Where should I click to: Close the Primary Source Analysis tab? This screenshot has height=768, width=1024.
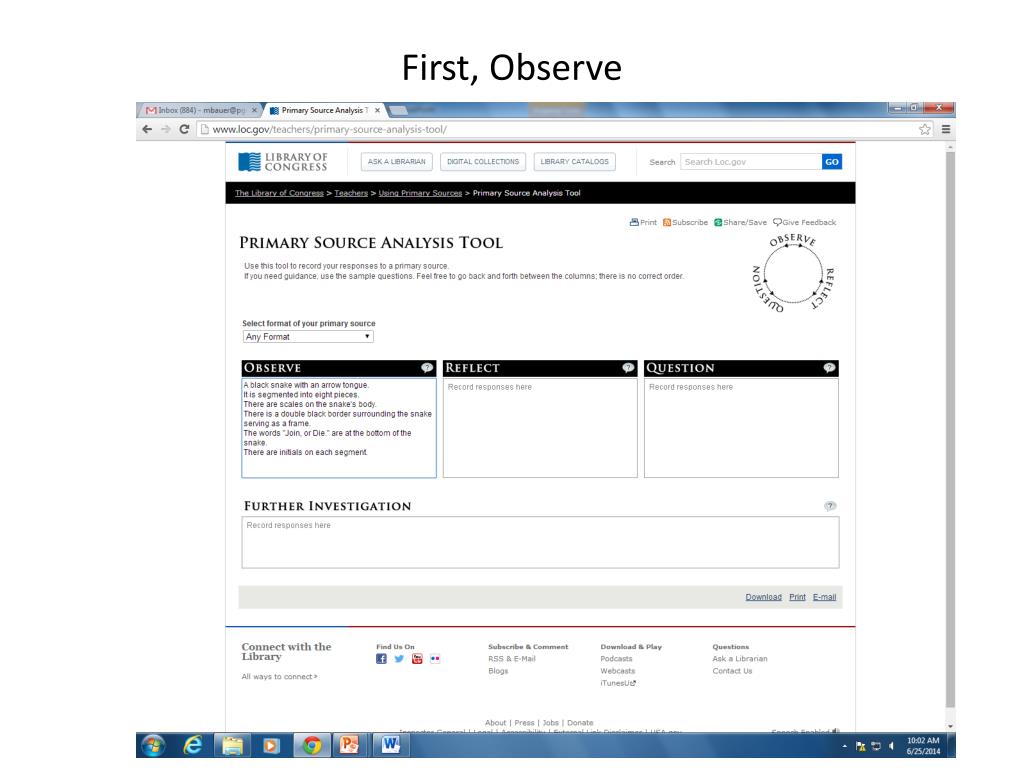(377, 110)
